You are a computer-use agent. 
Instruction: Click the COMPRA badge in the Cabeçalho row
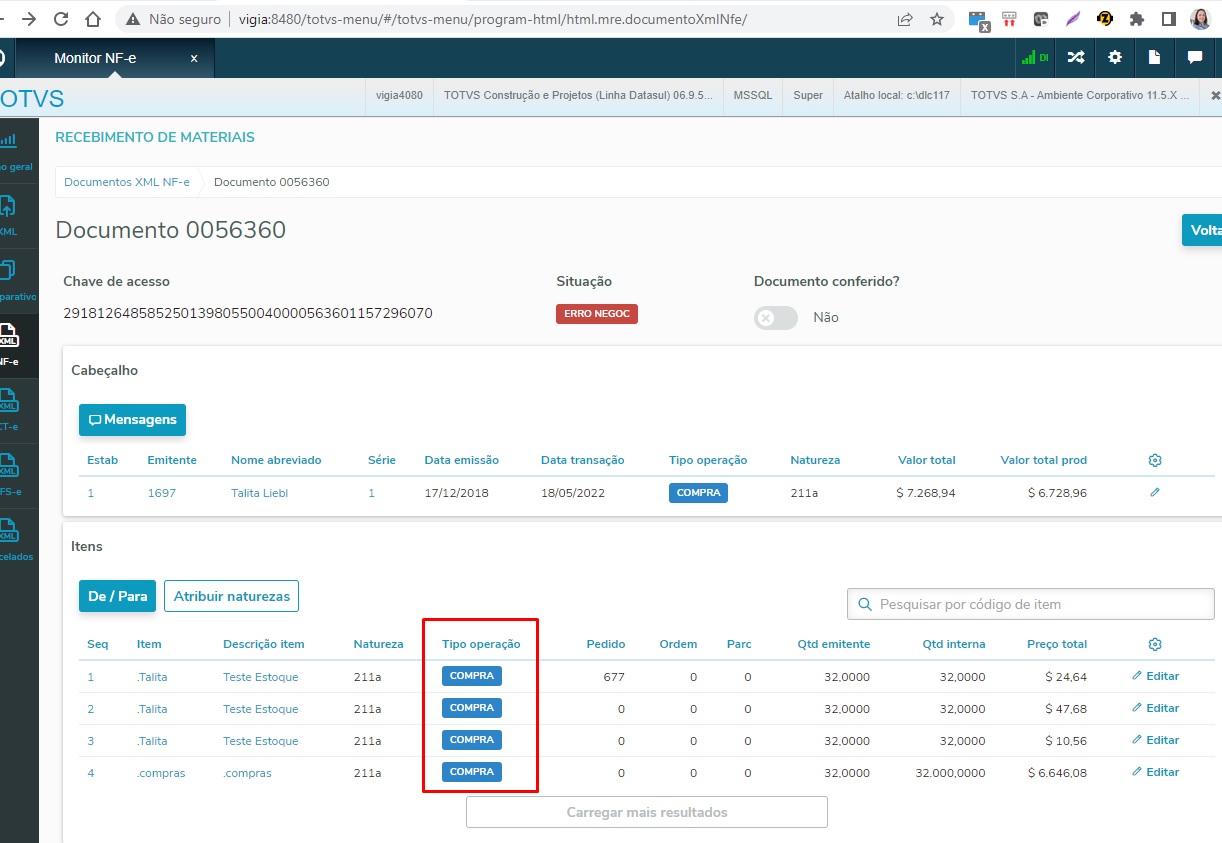(698, 492)
